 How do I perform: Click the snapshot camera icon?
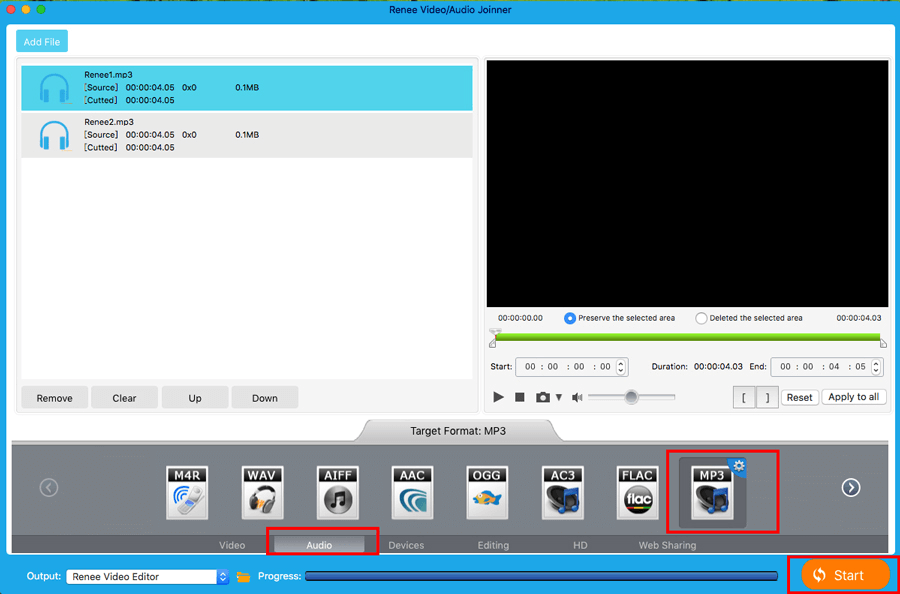tap(542, 397)
